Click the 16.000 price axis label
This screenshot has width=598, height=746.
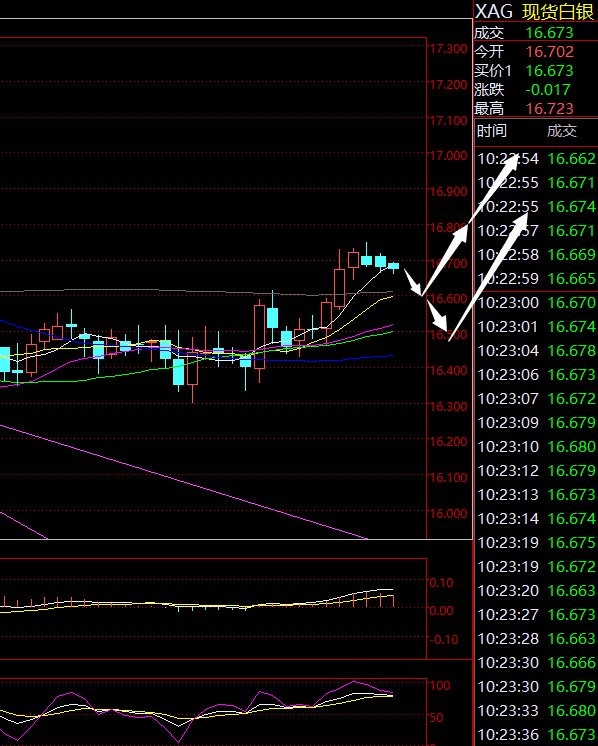pyautogui.click(x=448, y=513)
